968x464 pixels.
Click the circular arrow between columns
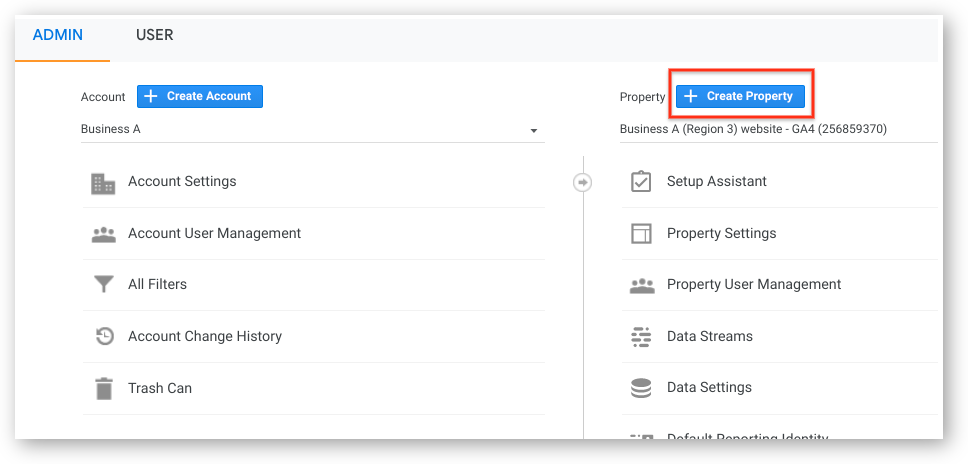pos(583,182)
